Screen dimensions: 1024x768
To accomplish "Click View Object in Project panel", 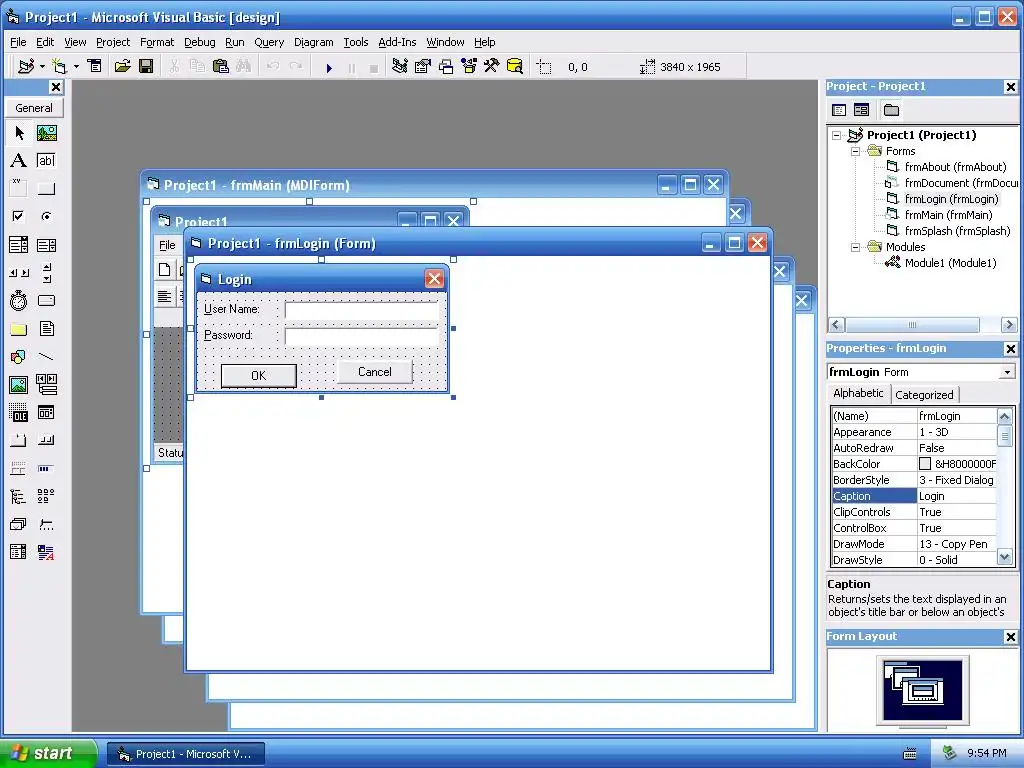I will pos(862,110).
